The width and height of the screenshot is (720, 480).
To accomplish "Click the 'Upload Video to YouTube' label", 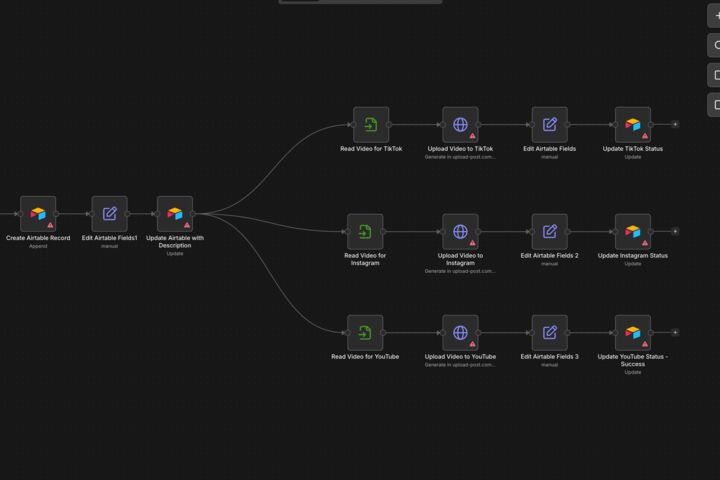I will point(460,357).
